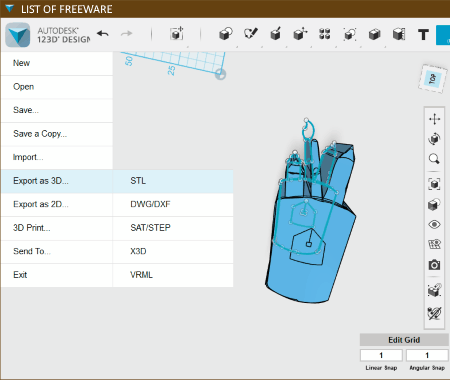The width and height of the screenshot is (450, 380).
Task: Click Save... menu entry
Action: coord(57,110)
